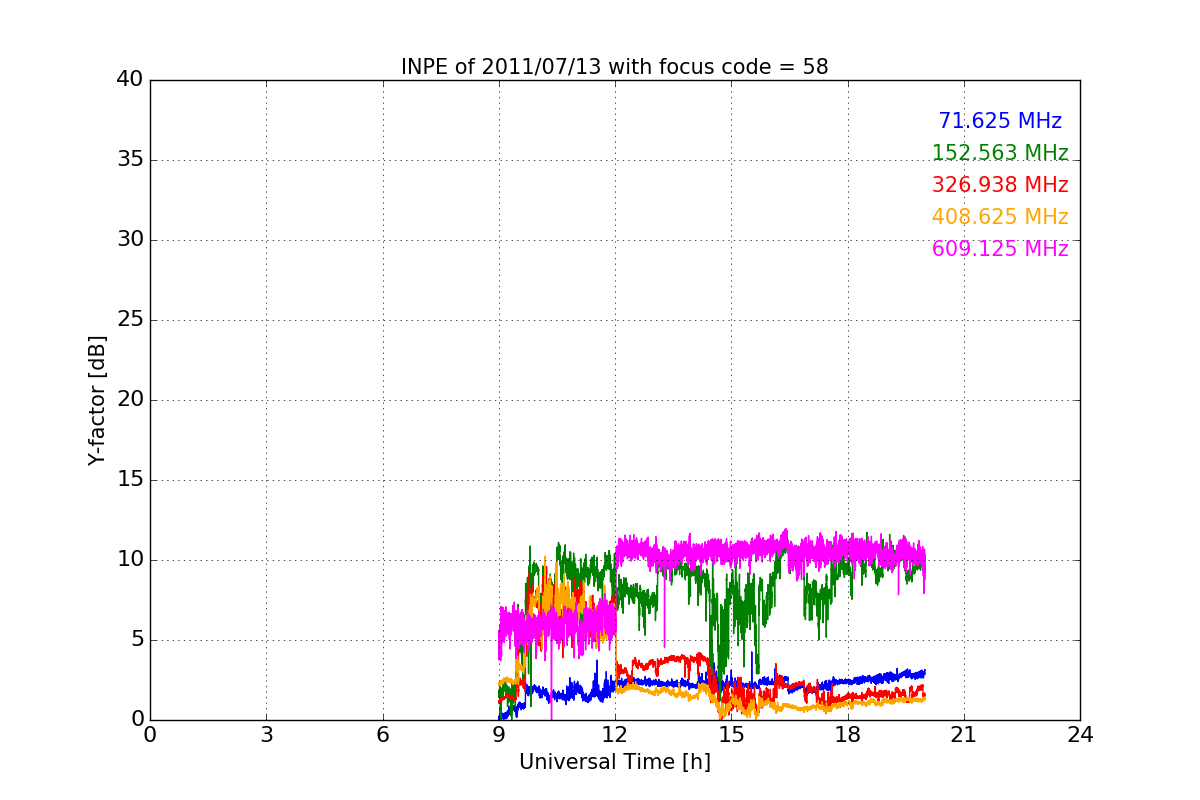Click the y-axis tick label 30
1200x800 pixels.
[x=130, y=240]
